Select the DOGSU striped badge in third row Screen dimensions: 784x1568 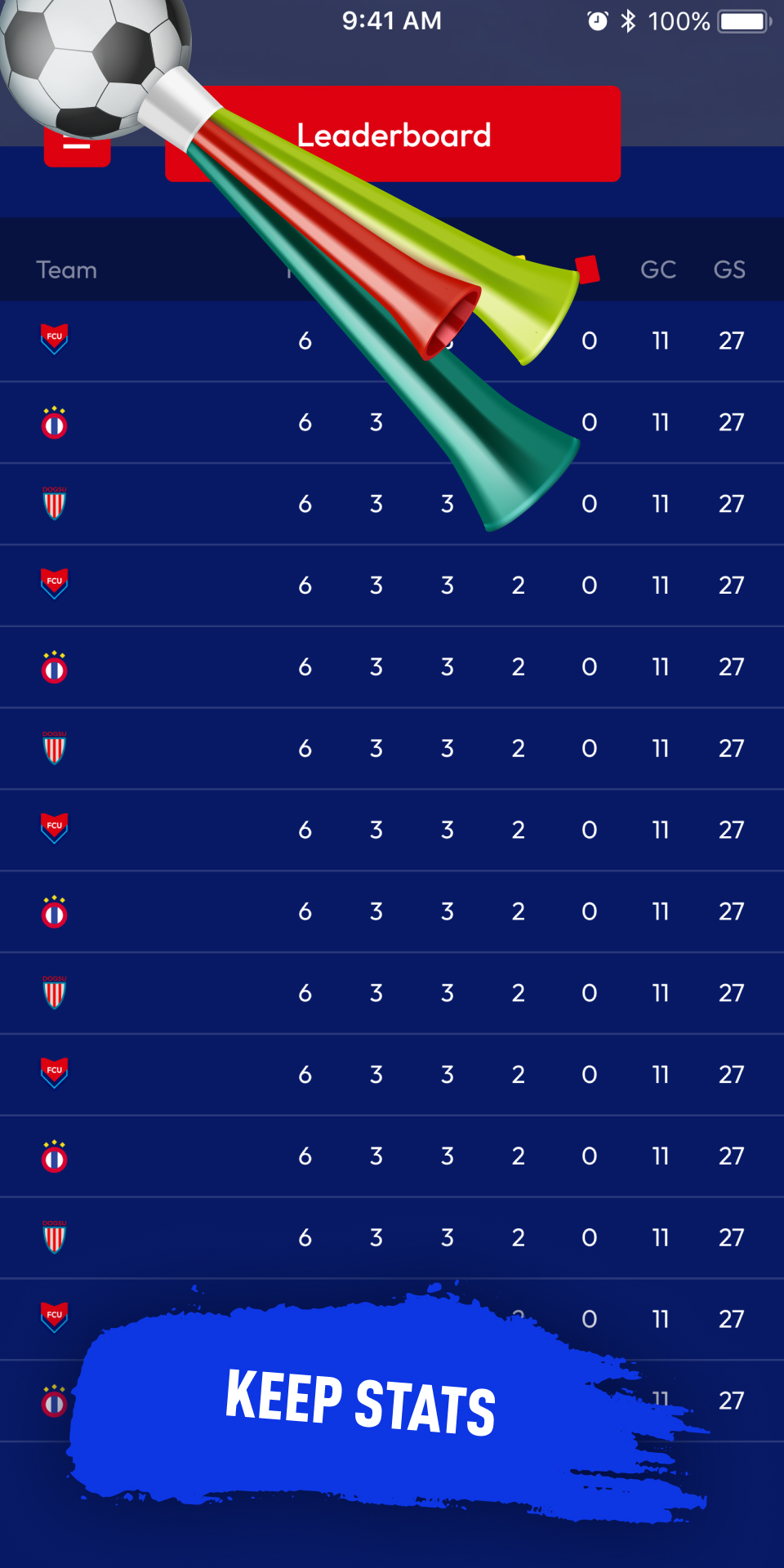click(55, 503)
